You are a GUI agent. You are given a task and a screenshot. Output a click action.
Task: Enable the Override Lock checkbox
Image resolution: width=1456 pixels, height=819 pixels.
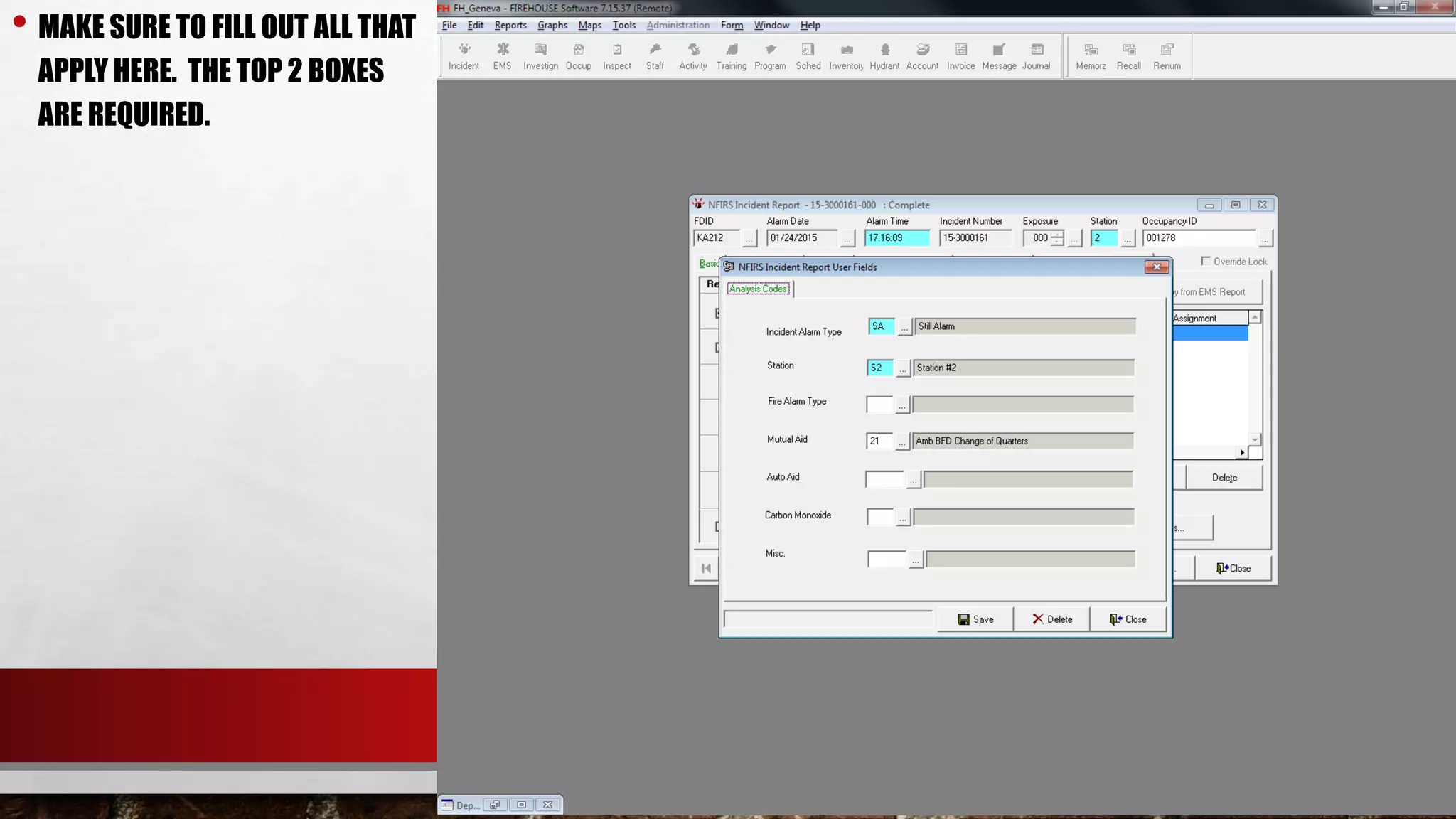coord(1206,261)
